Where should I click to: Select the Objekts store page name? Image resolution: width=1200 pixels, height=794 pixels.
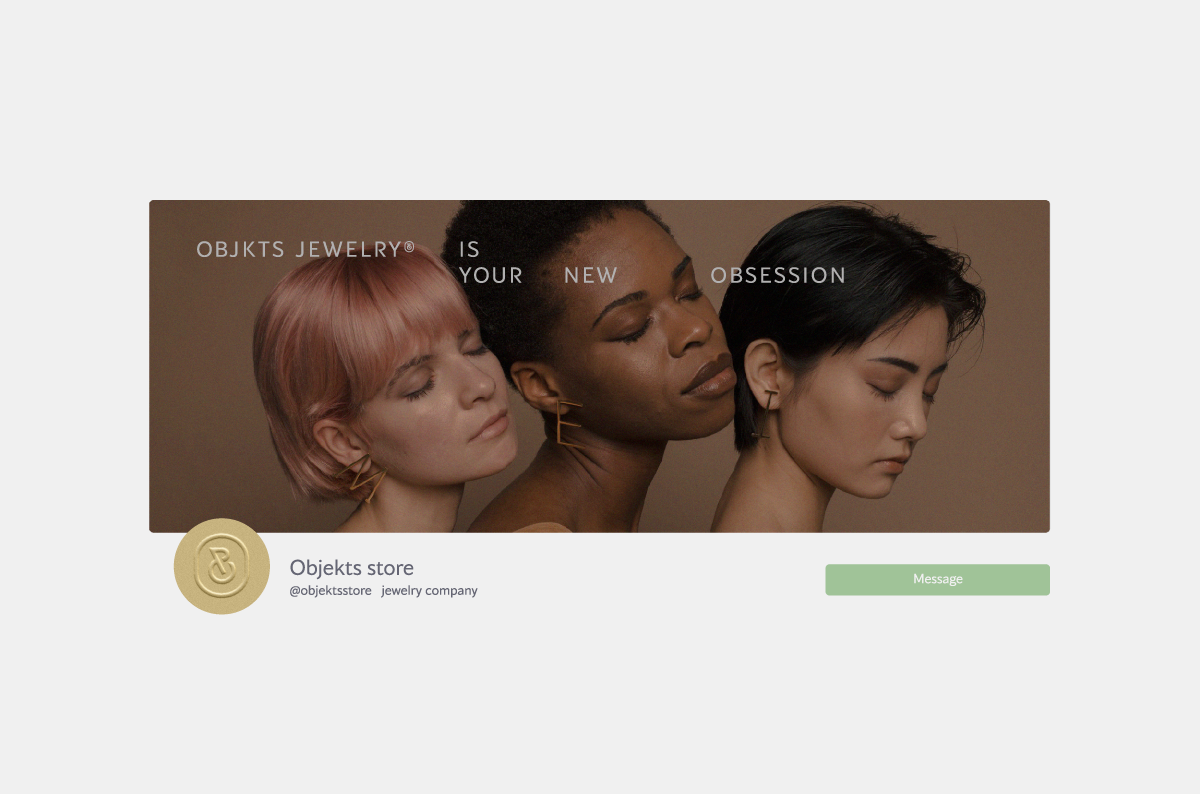tap(352, 568)
